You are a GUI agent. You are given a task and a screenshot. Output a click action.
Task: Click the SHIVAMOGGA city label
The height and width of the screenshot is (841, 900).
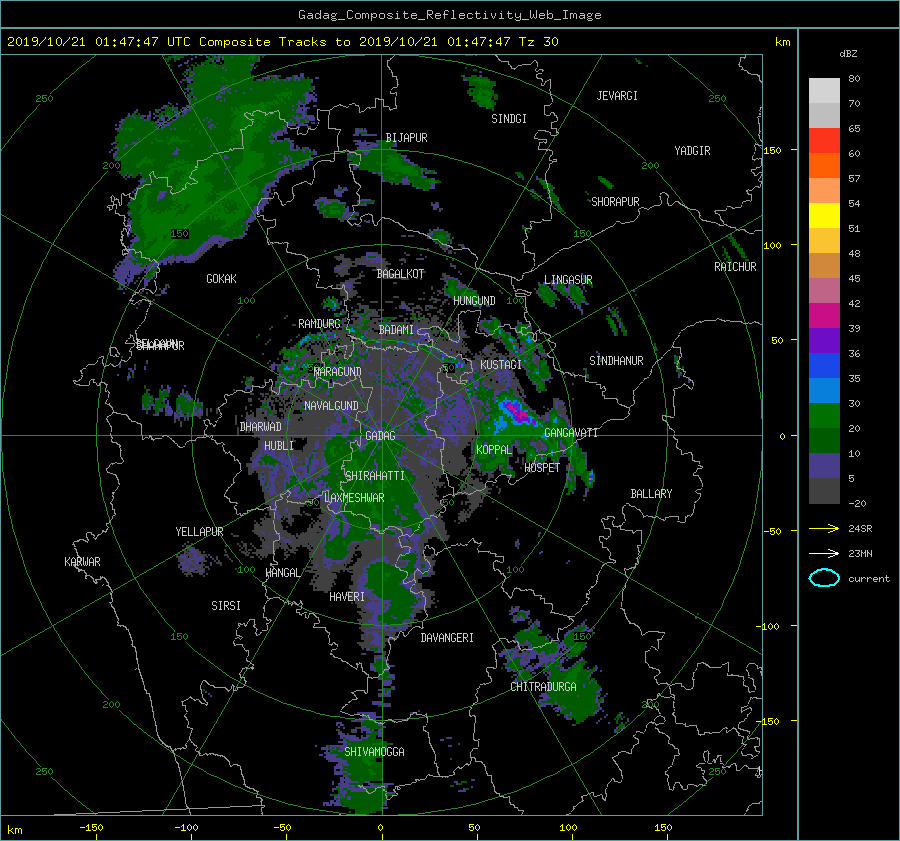(x=374, y=751)
